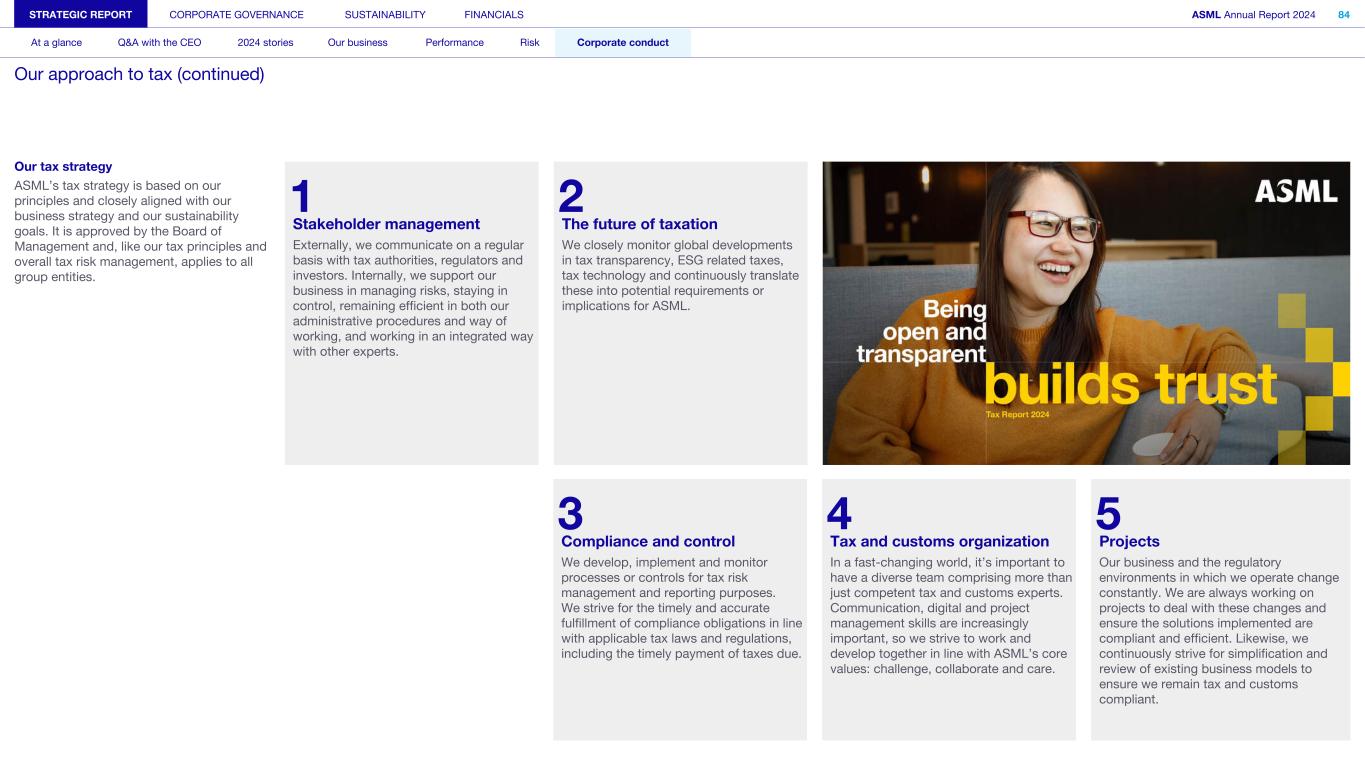Image resolution: width=1365 pixels, height=769 pixels.
Task: Select the 'Stakeholder management' card title
Action: 386,224
